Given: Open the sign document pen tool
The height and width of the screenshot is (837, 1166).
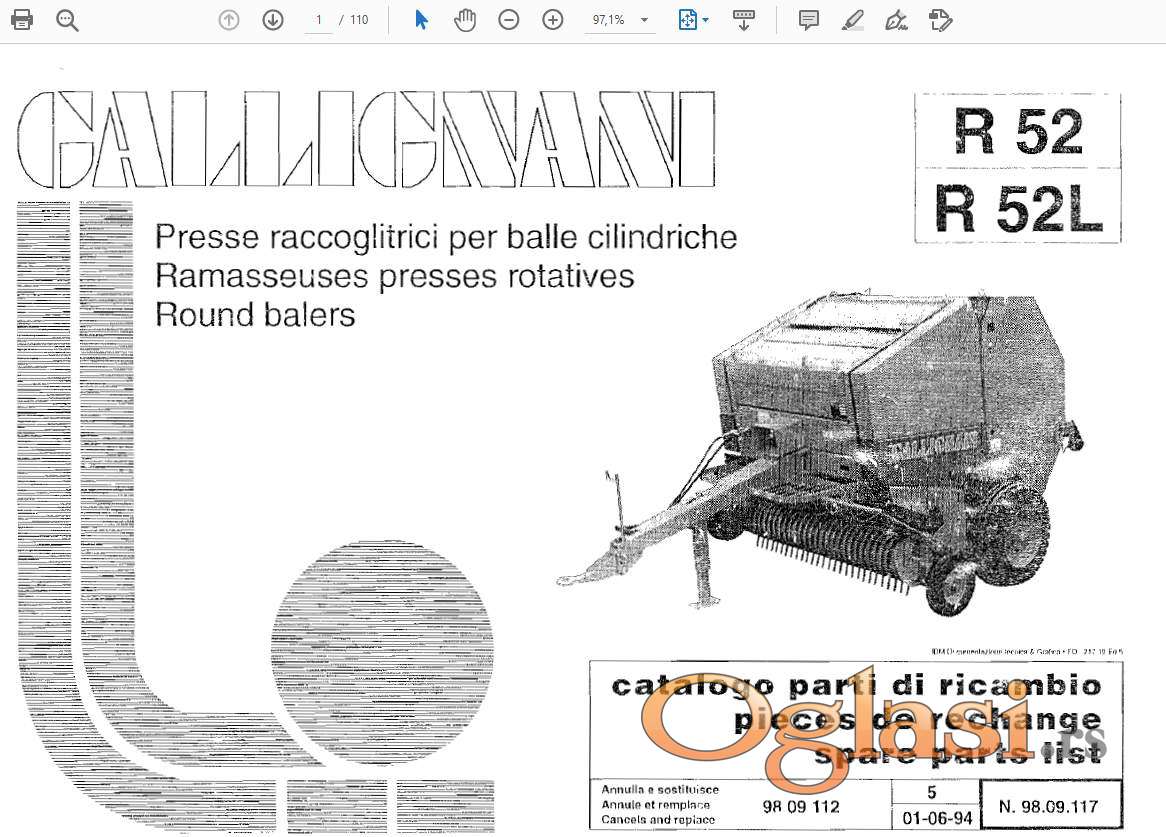Looking at the screenshot, I should [896, 20].
